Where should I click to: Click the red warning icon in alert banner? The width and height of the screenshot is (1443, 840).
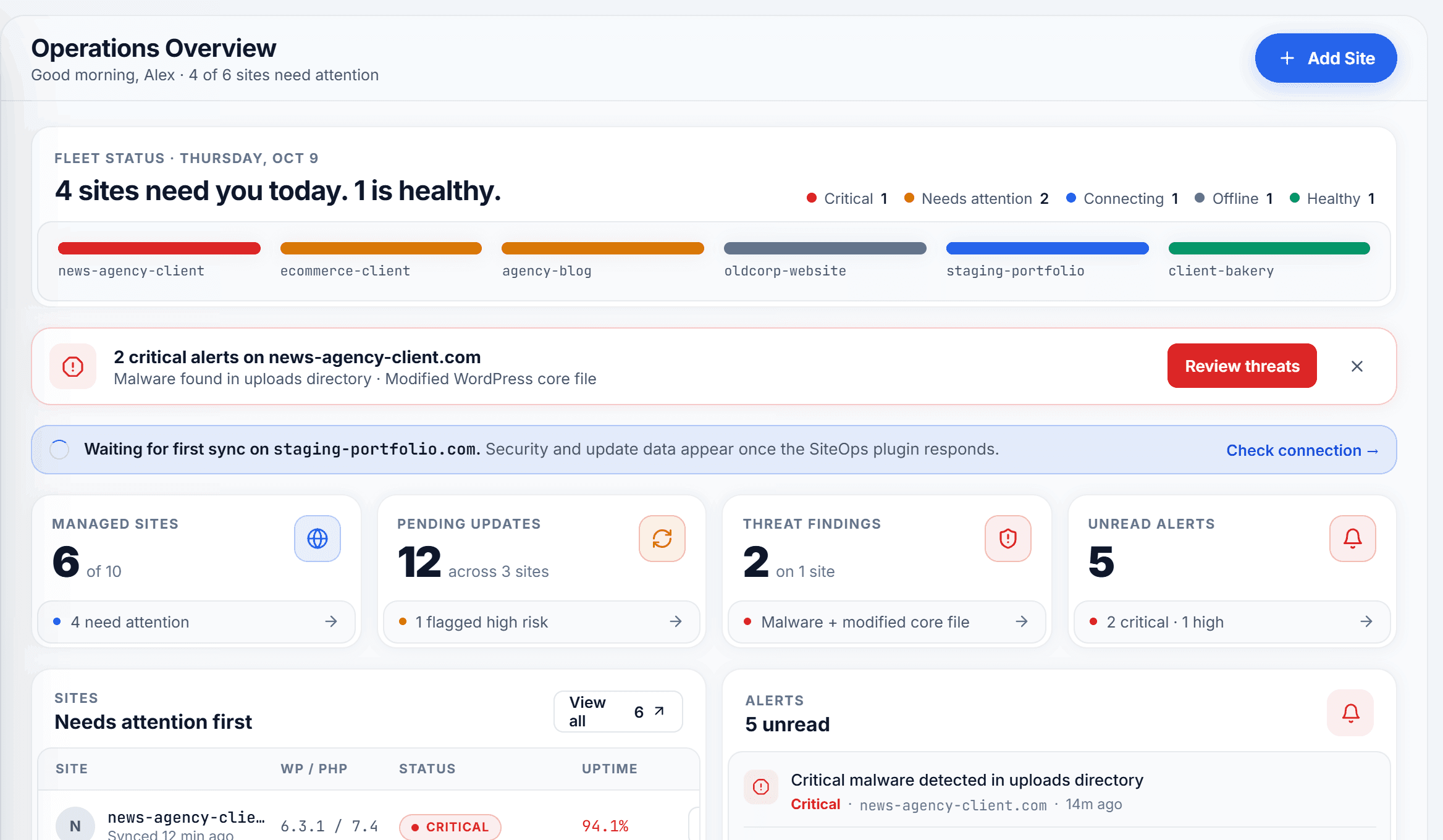point(73,366)
